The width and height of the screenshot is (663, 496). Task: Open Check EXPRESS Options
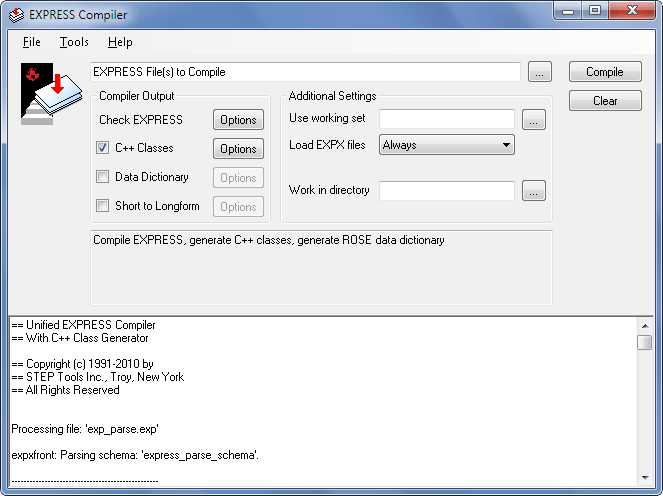coord(238,120)
